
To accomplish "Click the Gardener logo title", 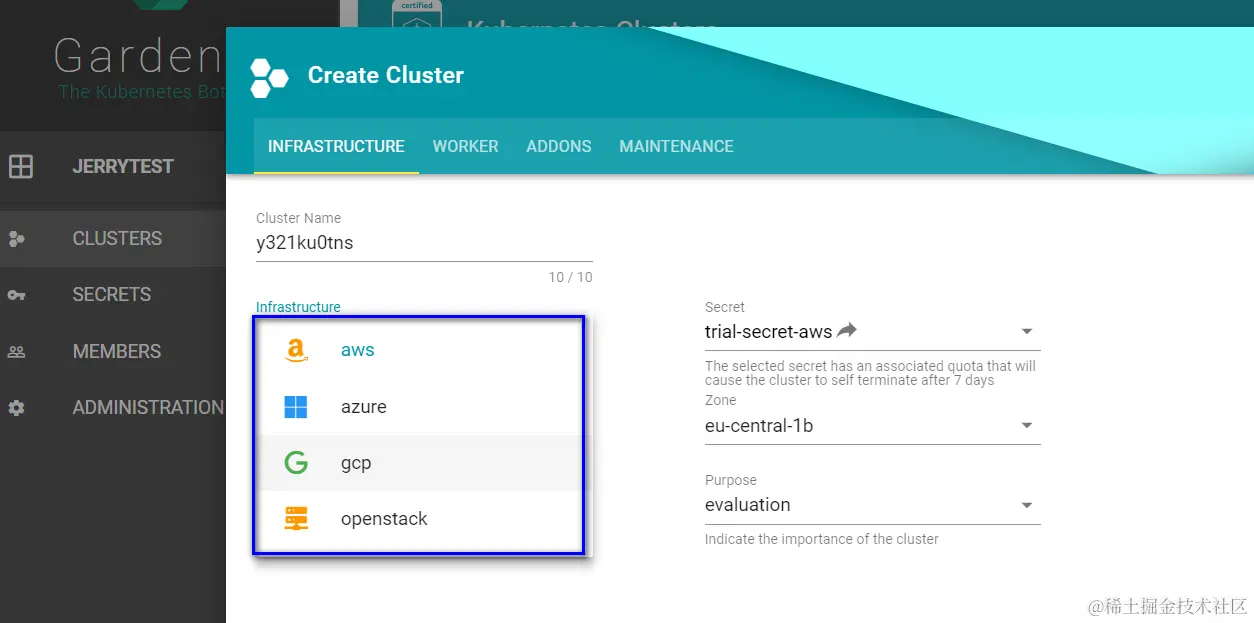I will pyautogui.click(x=137, y=56).
